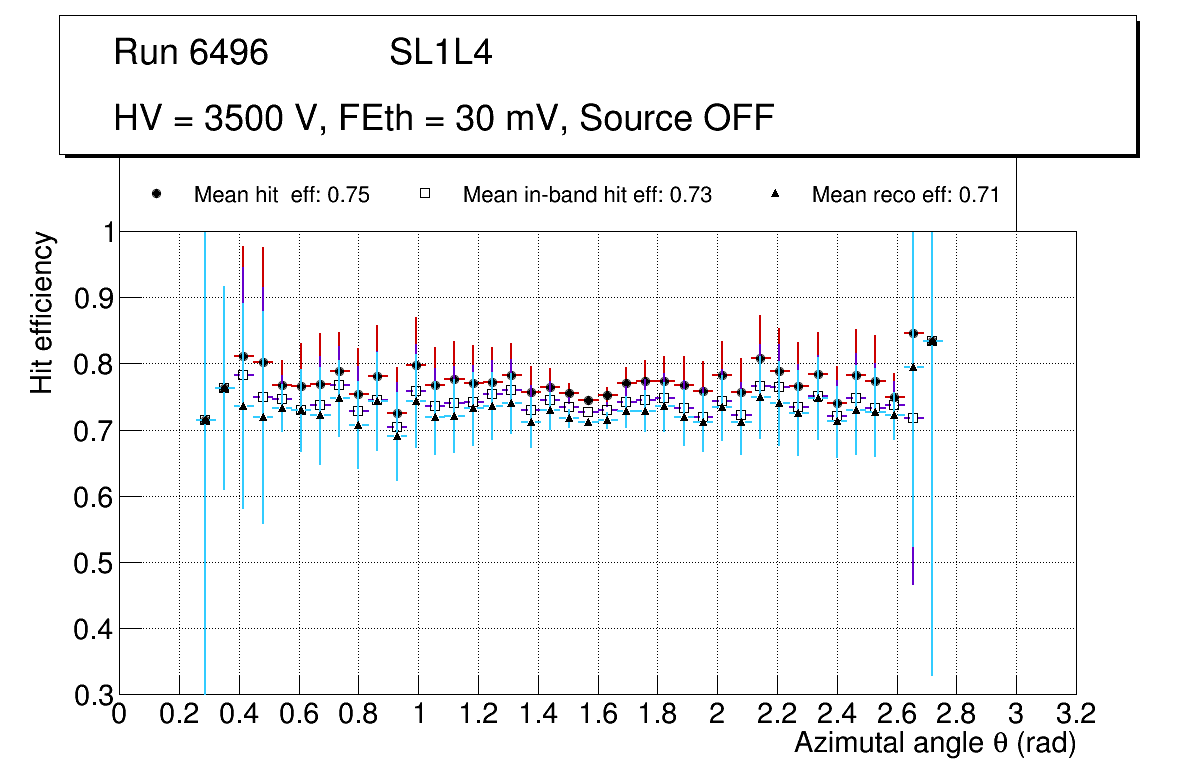Click the 'HV = 3500 V' settings line

[444, 118]
